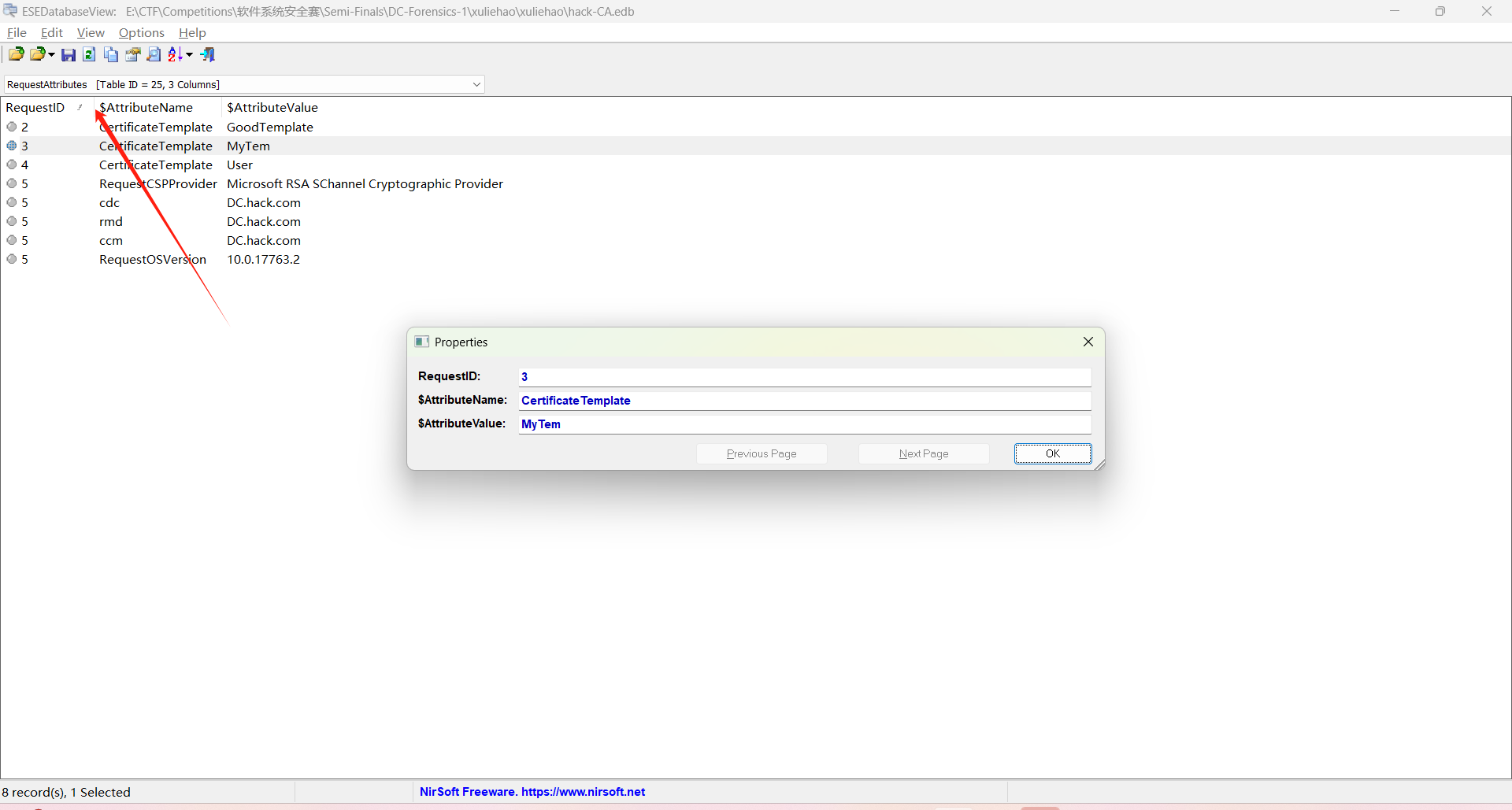The height and width of the screenshot is (810, 1512).
Task: Select the RequestOSVersion row
Action: (153, 260)
